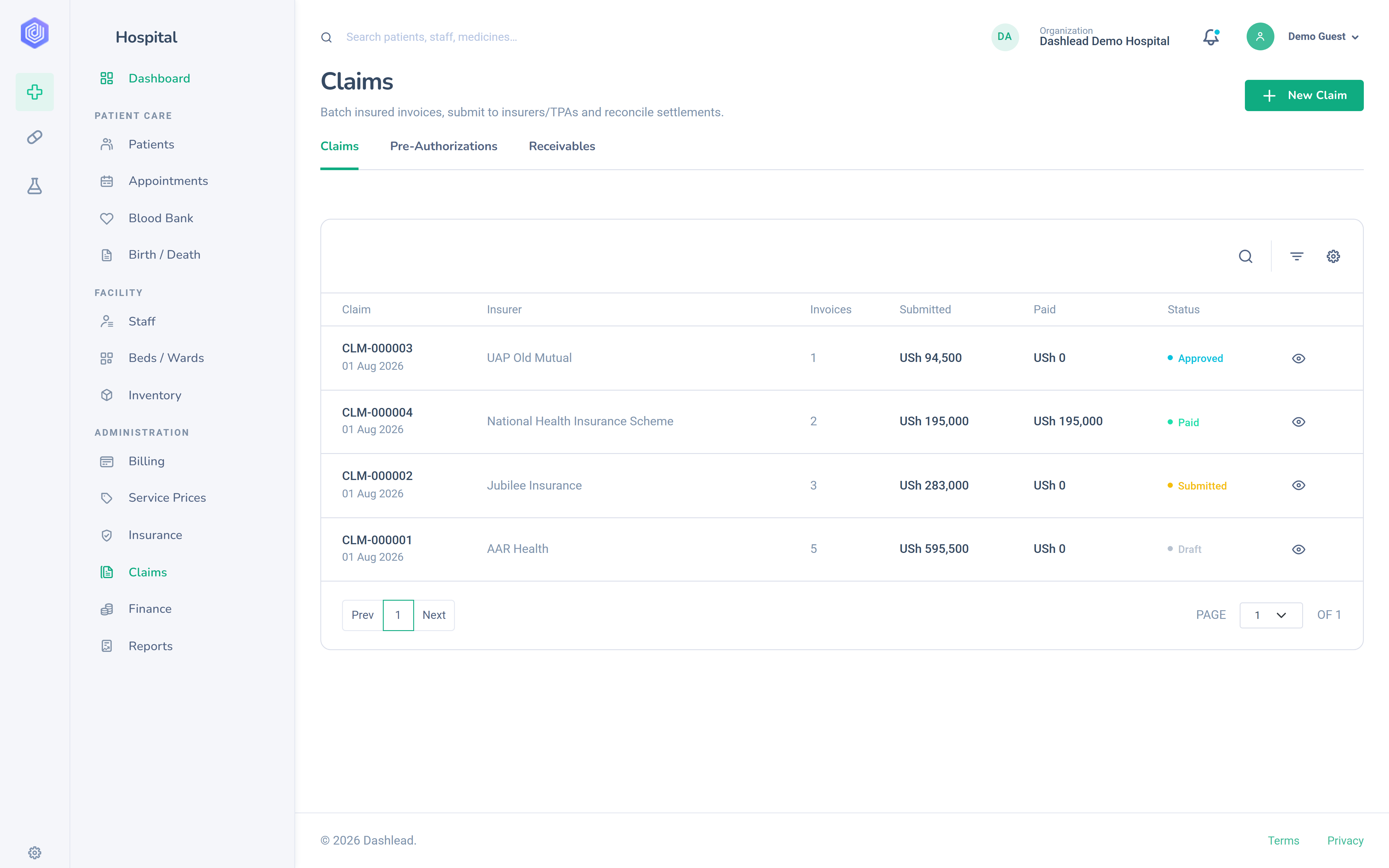View claim CLM-000002 eye icon
This screenshot has width=1389, height=868.
tap(1298, 485)
